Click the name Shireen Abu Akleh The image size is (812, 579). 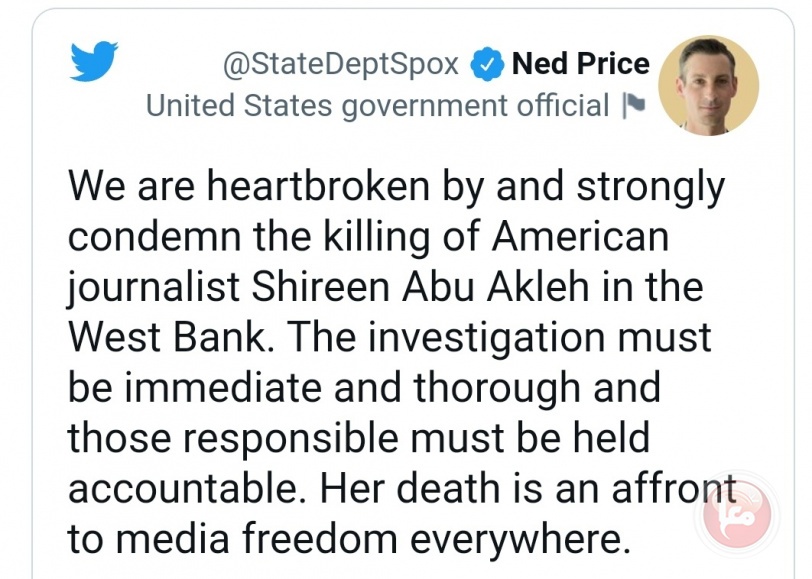(x=420, y=286)
